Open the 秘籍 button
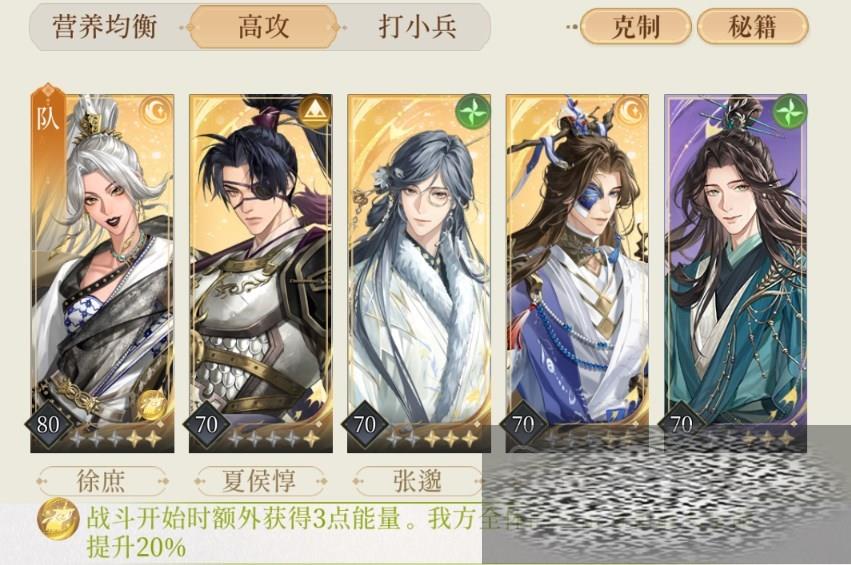 (x=752, y=27)
